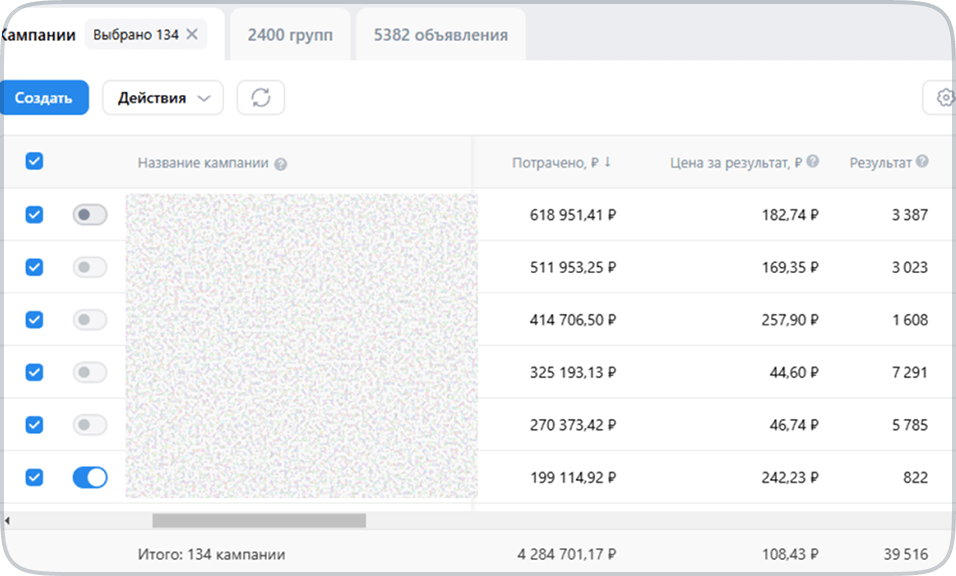This screenshot has height=576, width=956.
Task: Click the horizontal scrollbar thumb
Action: coord(258,521)
